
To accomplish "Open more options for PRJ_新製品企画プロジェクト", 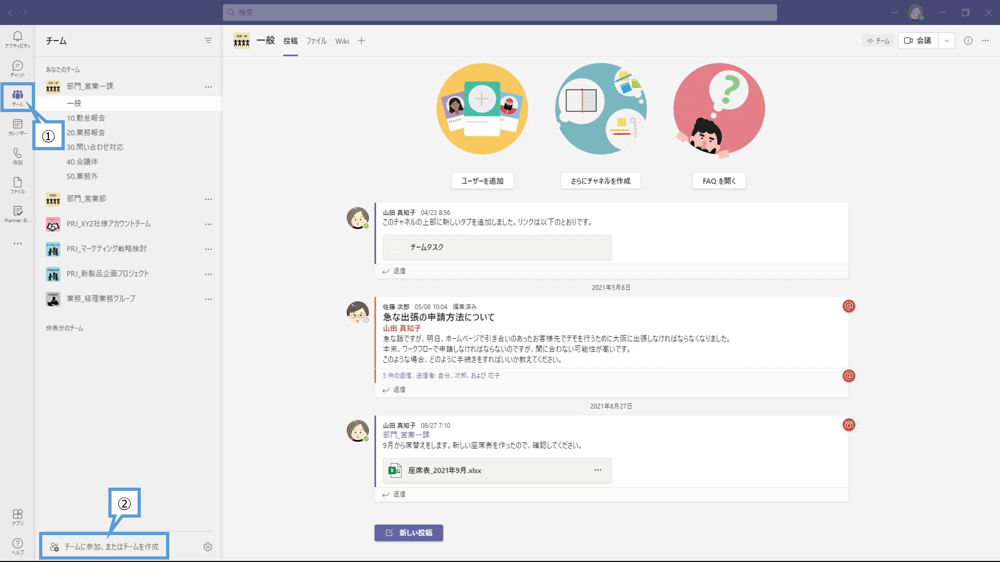I will click(208, 274).
